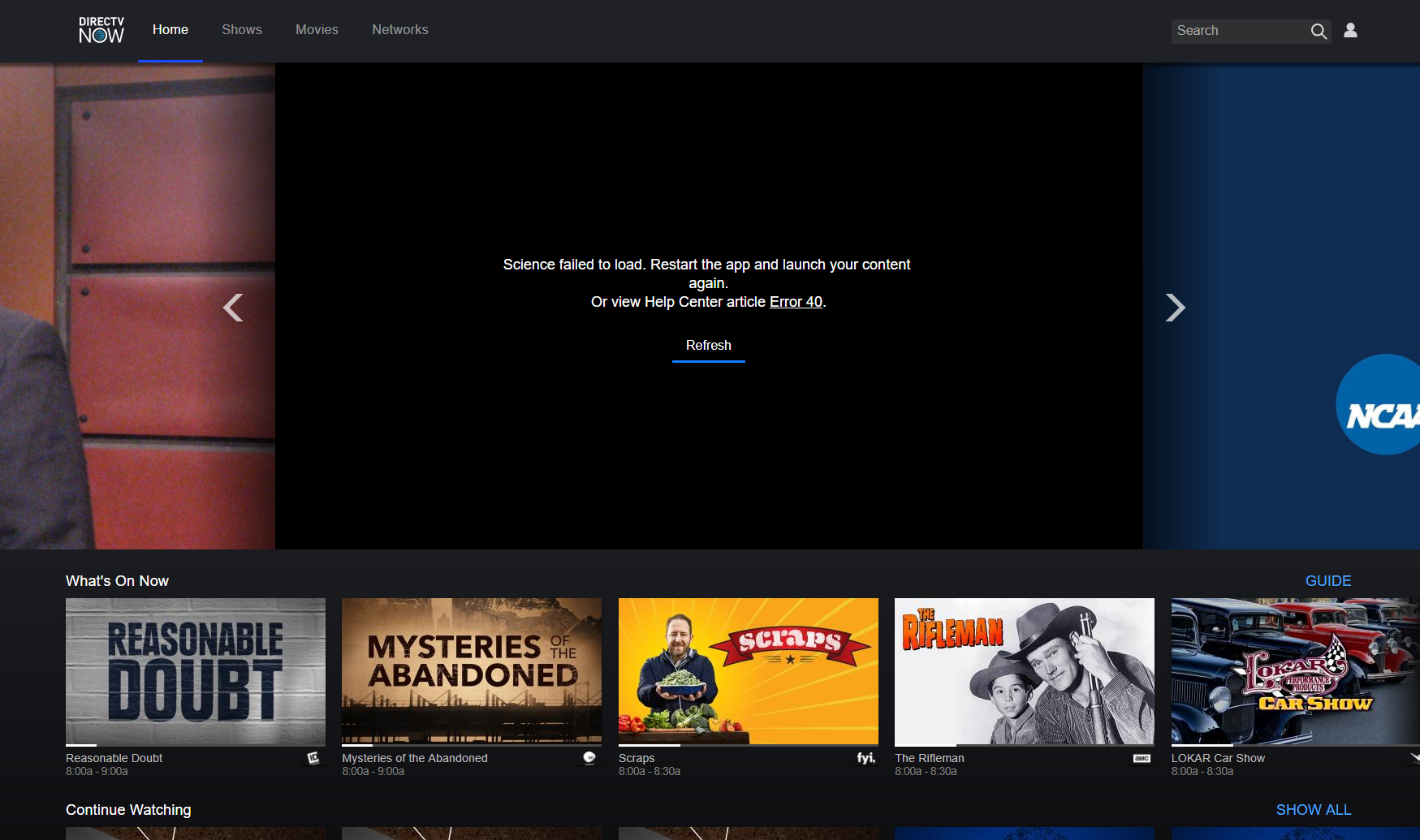Click the network logo on Mysteries of the Abandoned

point(589,756)
